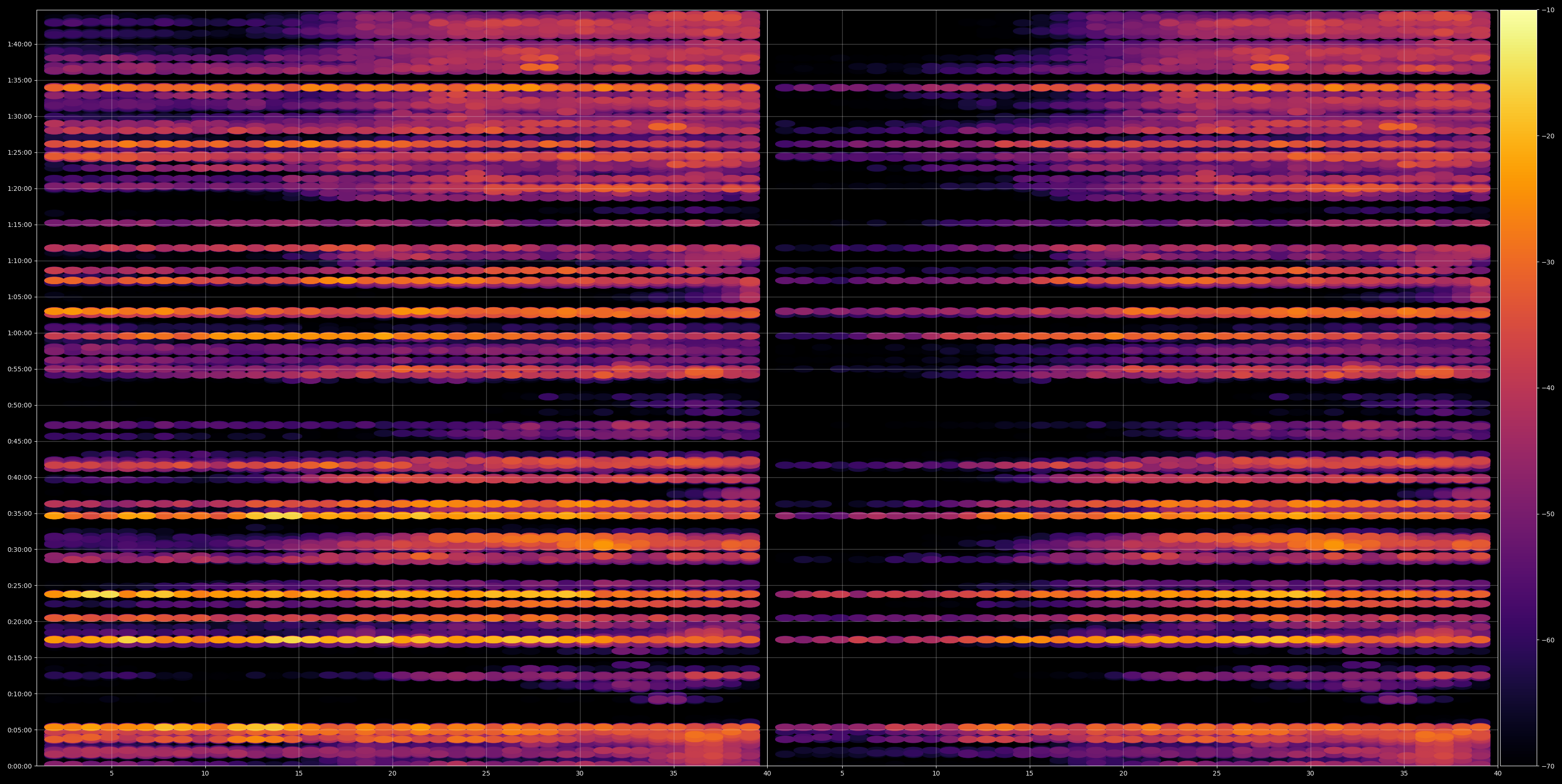The image size is (1562, 784).
Task: Select the 1:20:00 y-axis tick label
Action: point(19,188)
